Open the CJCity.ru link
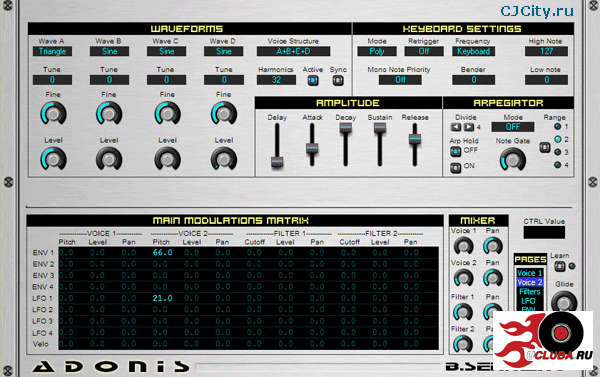Image resolution: width=600 pixels, height=377 pixels. (x=537, y=11)
